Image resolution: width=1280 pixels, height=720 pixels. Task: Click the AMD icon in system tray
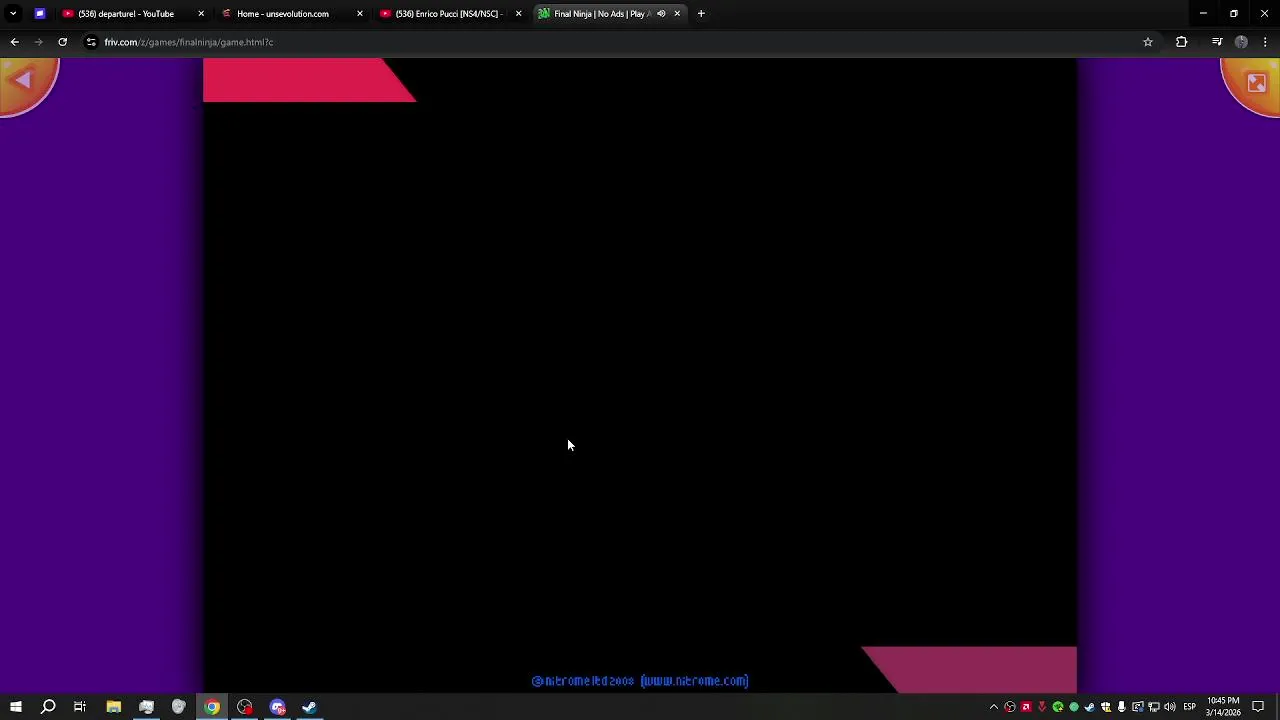pos(1026,707)
